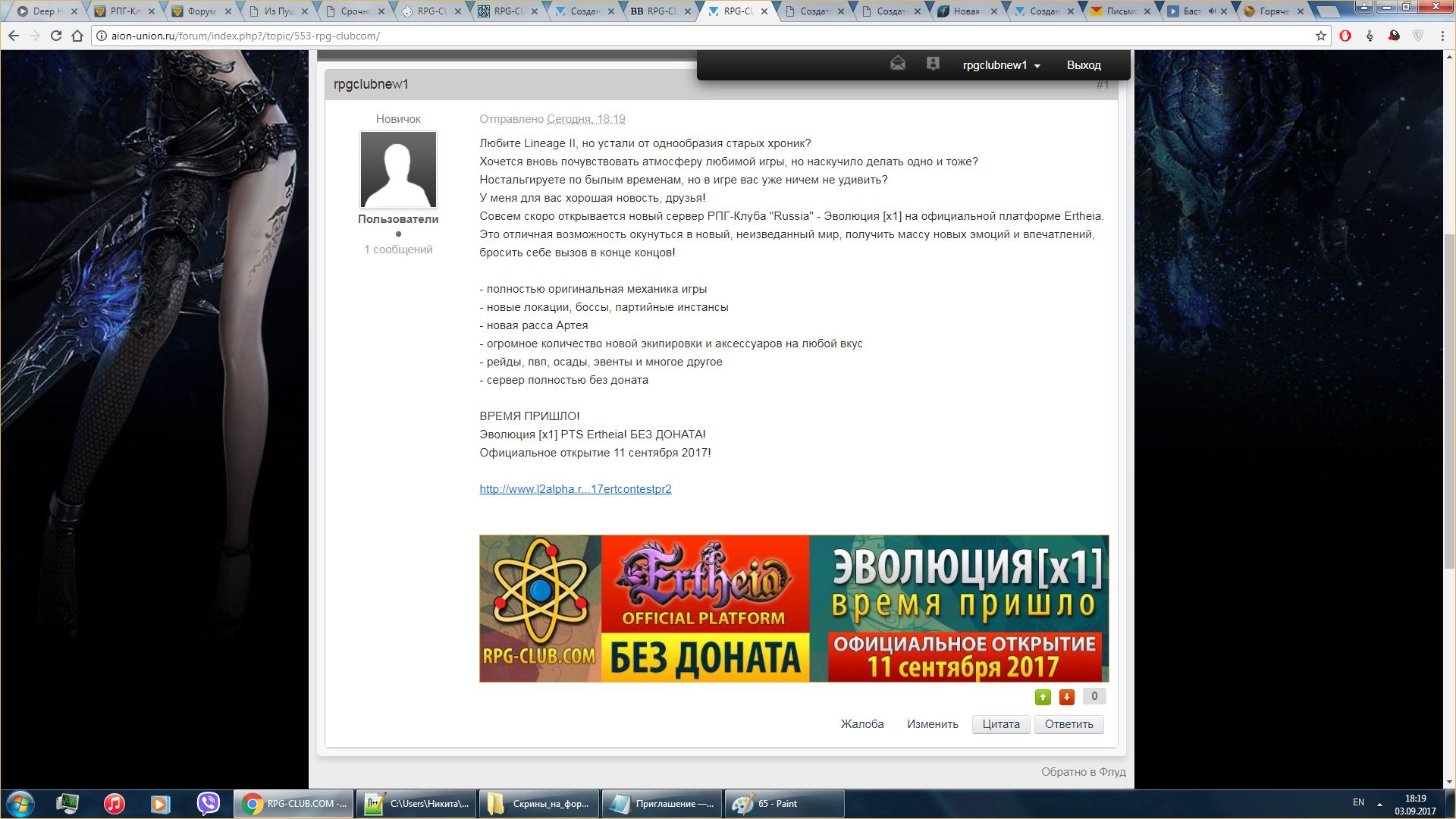
Task: Mute the Баст tab speaker icon
Action: click(x=1212, y=11)
